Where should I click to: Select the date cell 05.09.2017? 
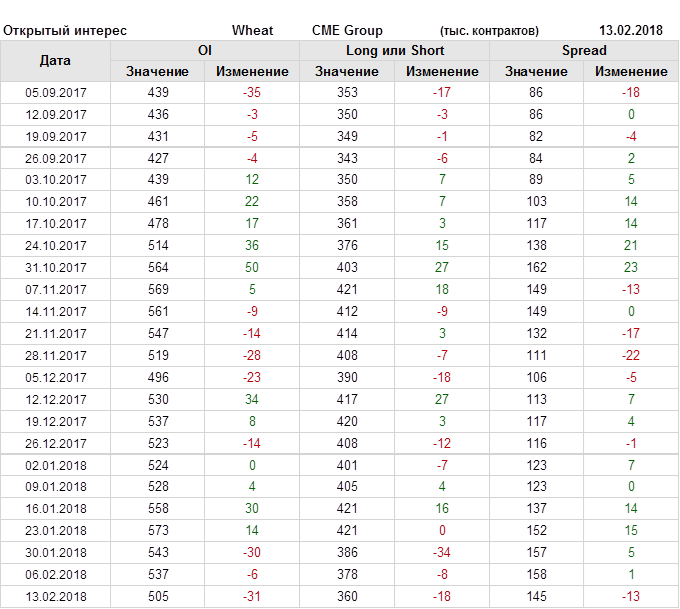tap(56, 92)
